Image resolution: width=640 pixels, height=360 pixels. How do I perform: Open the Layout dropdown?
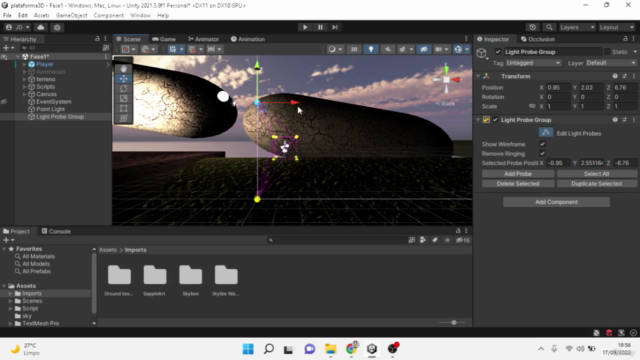click(x=616, y=27)
